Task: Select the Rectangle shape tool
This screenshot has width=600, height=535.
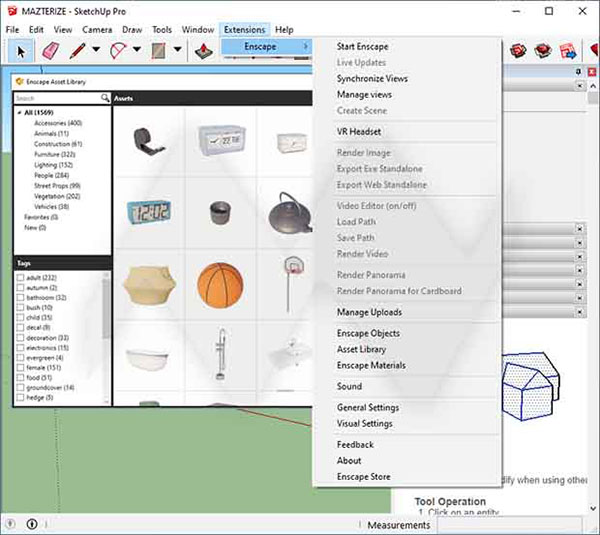Action: [158, 51]
